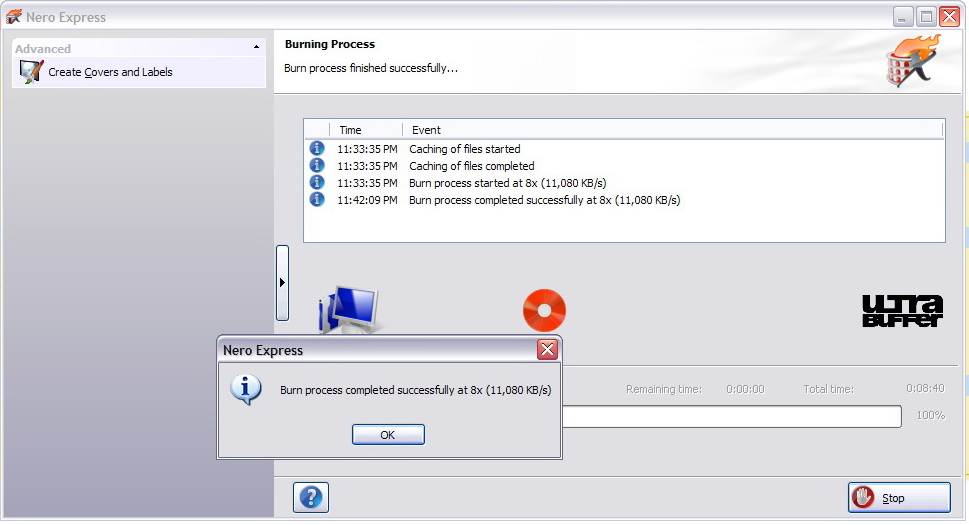The height and width of the screenshot is (525, 969).
Task: Click the burn progress bar
Action: click(732, 416)
